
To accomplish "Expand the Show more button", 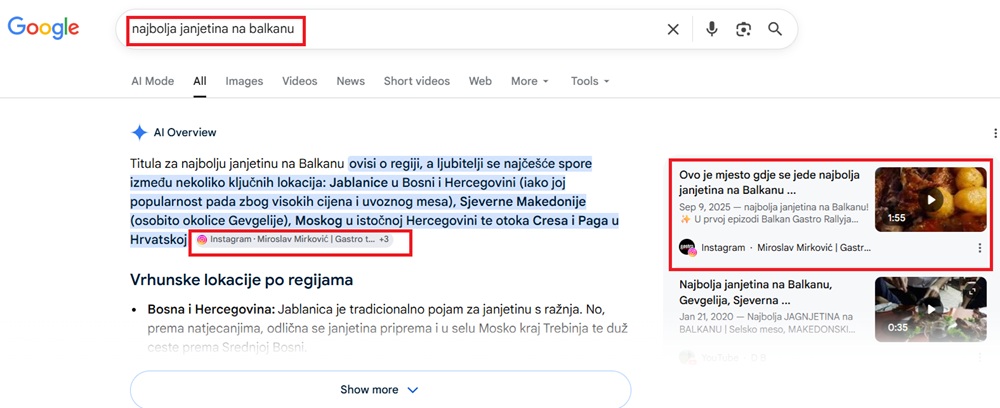I will click(380, 390).
